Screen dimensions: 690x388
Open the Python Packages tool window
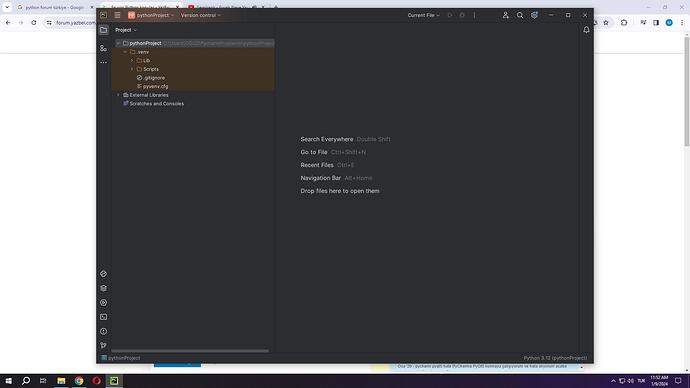[103, 288]
